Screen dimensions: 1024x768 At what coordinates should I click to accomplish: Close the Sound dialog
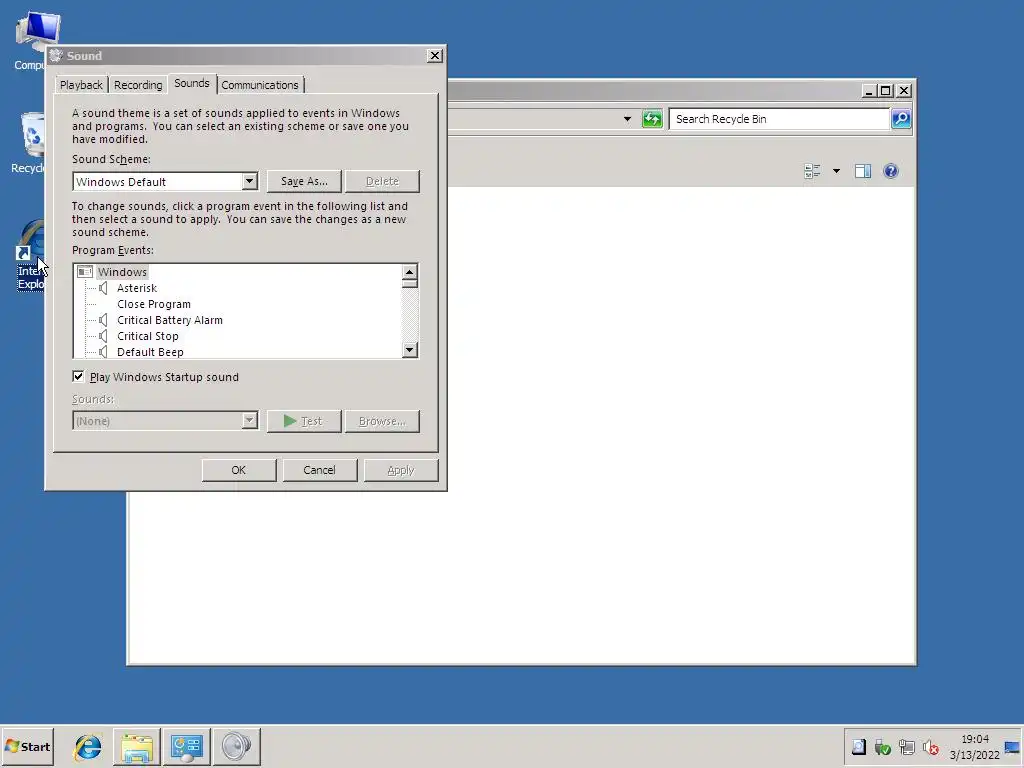point(434,56)
